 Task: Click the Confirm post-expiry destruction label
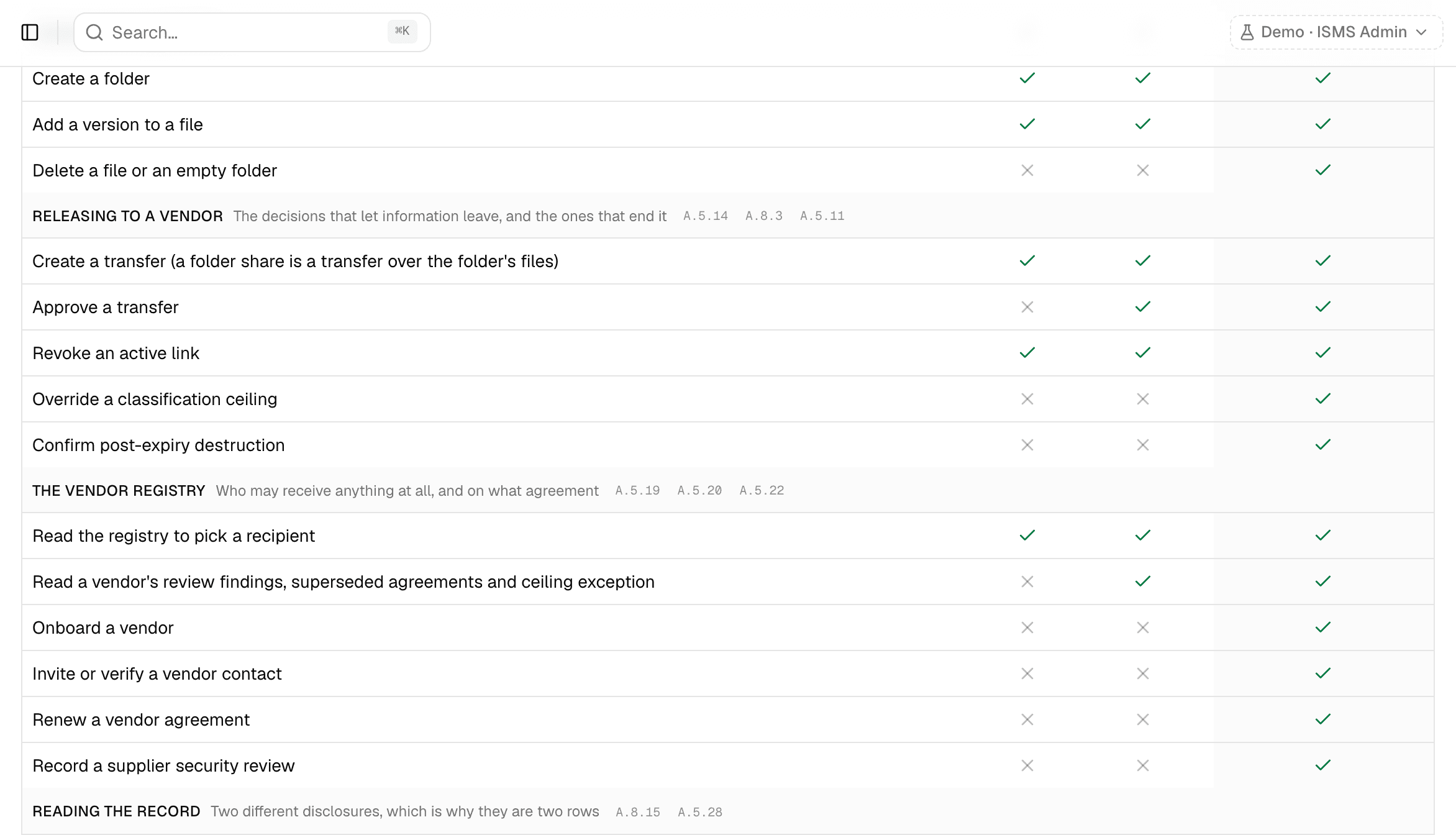[x=158, y=445]
